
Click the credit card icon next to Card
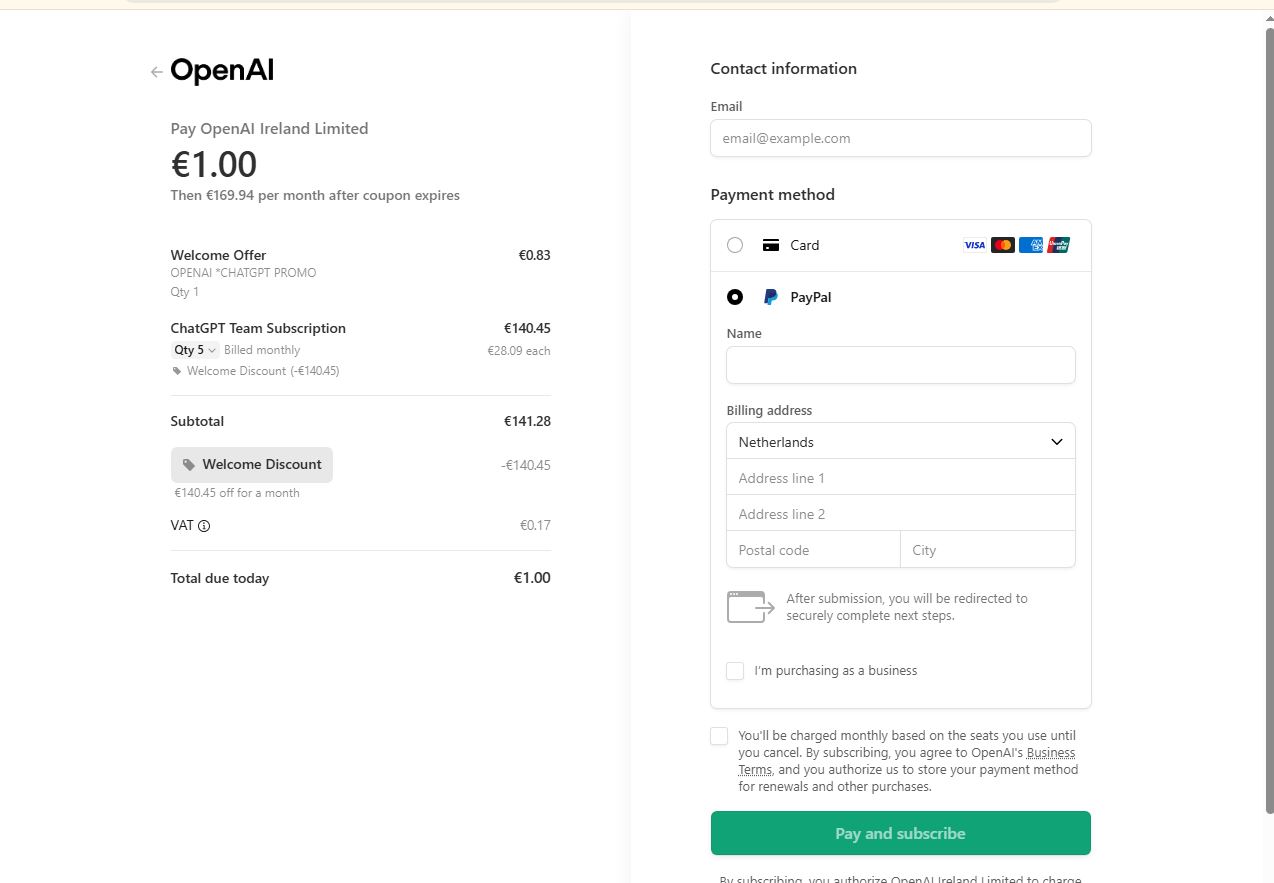[x=771, y=245]
